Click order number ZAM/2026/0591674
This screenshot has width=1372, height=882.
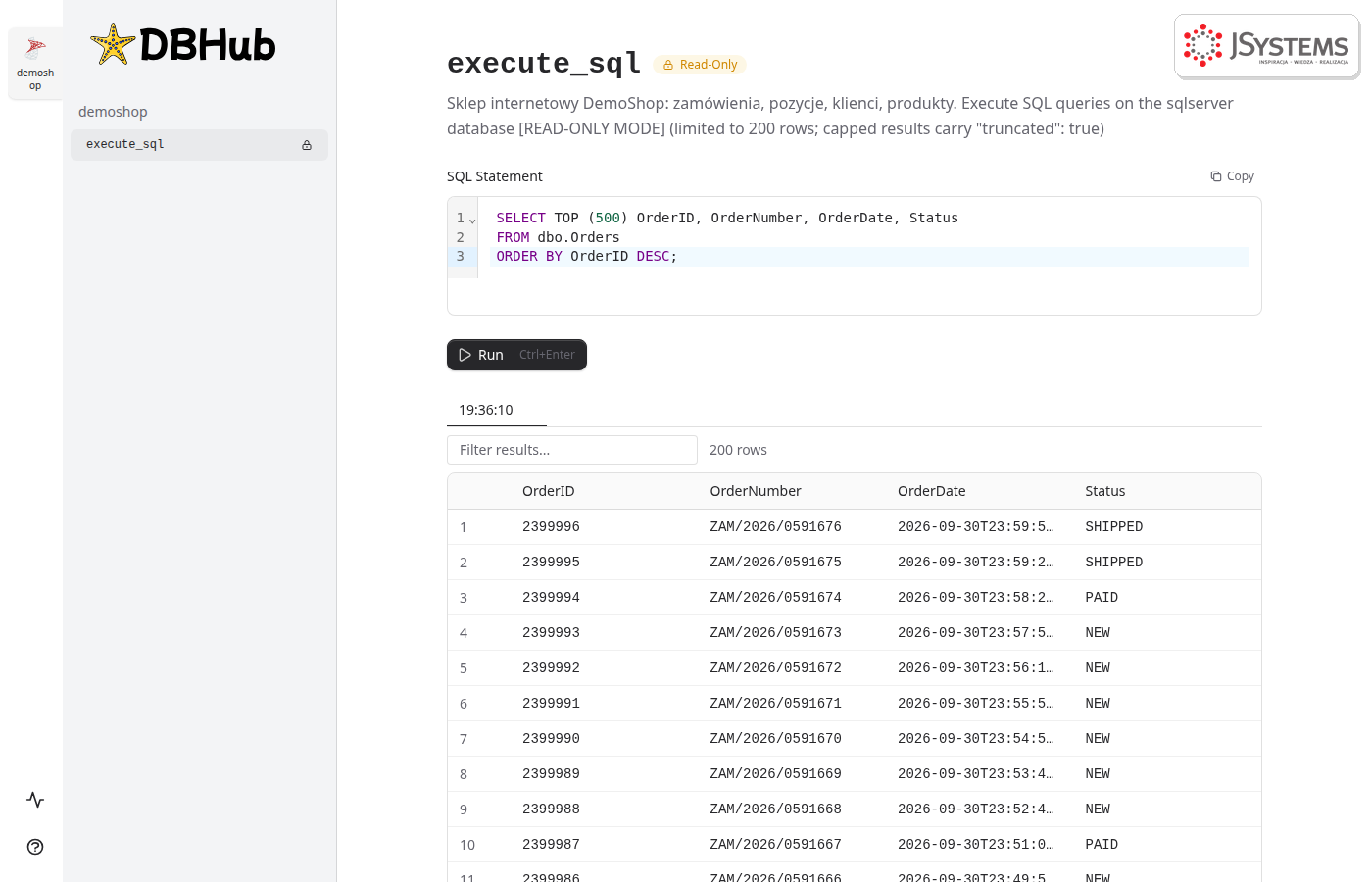coord(775,598)
